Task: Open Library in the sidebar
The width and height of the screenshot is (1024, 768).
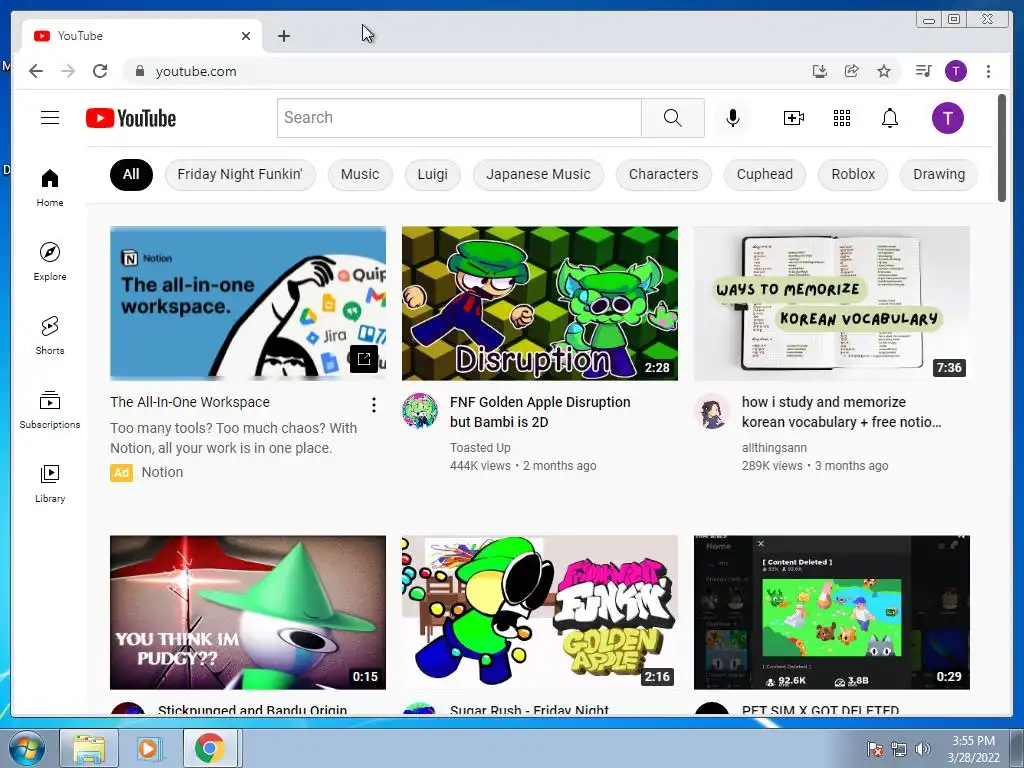Action: pos(50,483)
